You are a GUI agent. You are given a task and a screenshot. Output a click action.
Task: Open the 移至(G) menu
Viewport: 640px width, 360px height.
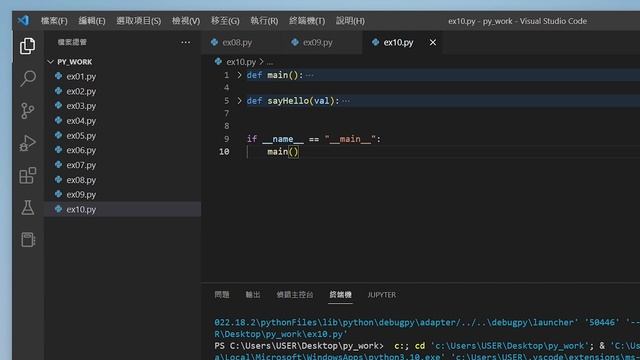[225, 21]
